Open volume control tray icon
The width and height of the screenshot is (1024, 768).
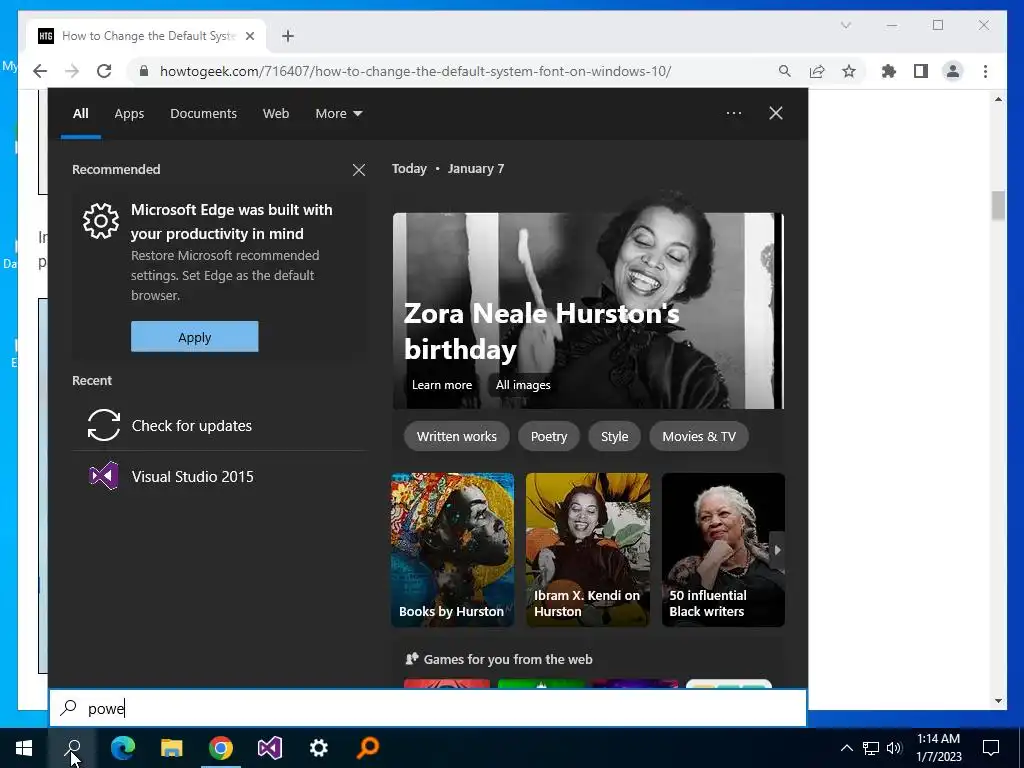tap(894, 748)
